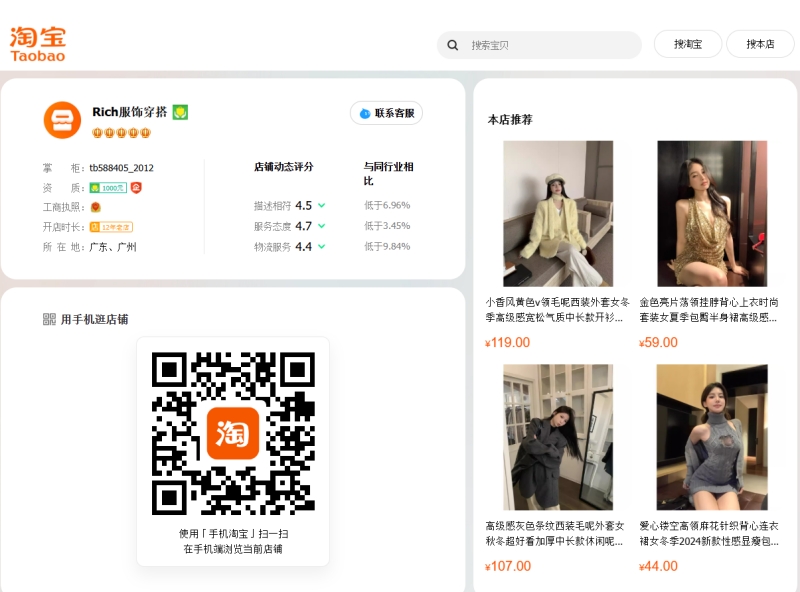The image size is (800, 592).
Task: Expand the 物流服务 4.4 score arrow
Action: click(321, 246)
